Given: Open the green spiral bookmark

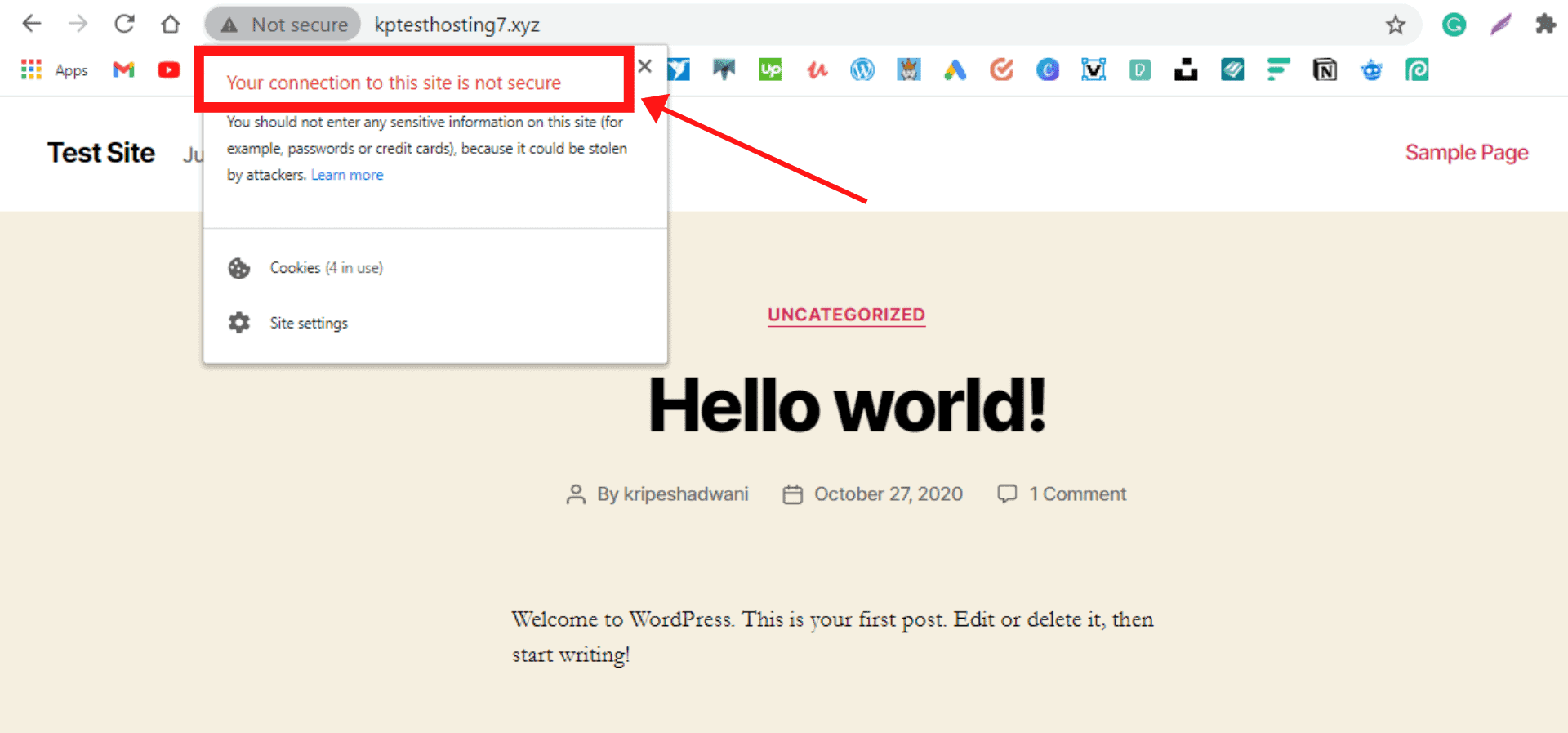Looking at the screenshot, I should click(x=1417, y=69).
